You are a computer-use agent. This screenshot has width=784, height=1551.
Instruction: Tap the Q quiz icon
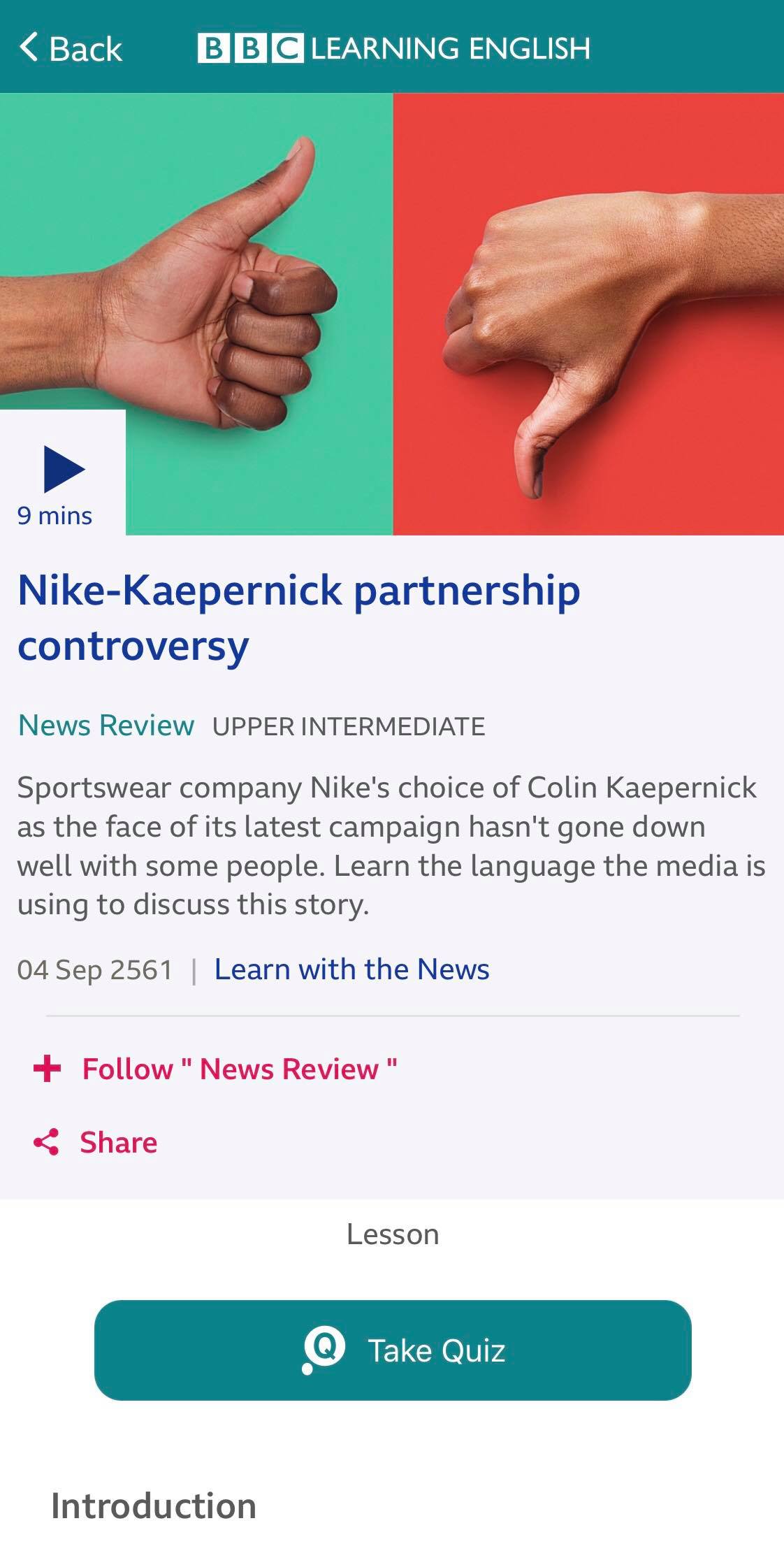[324, 1349]
